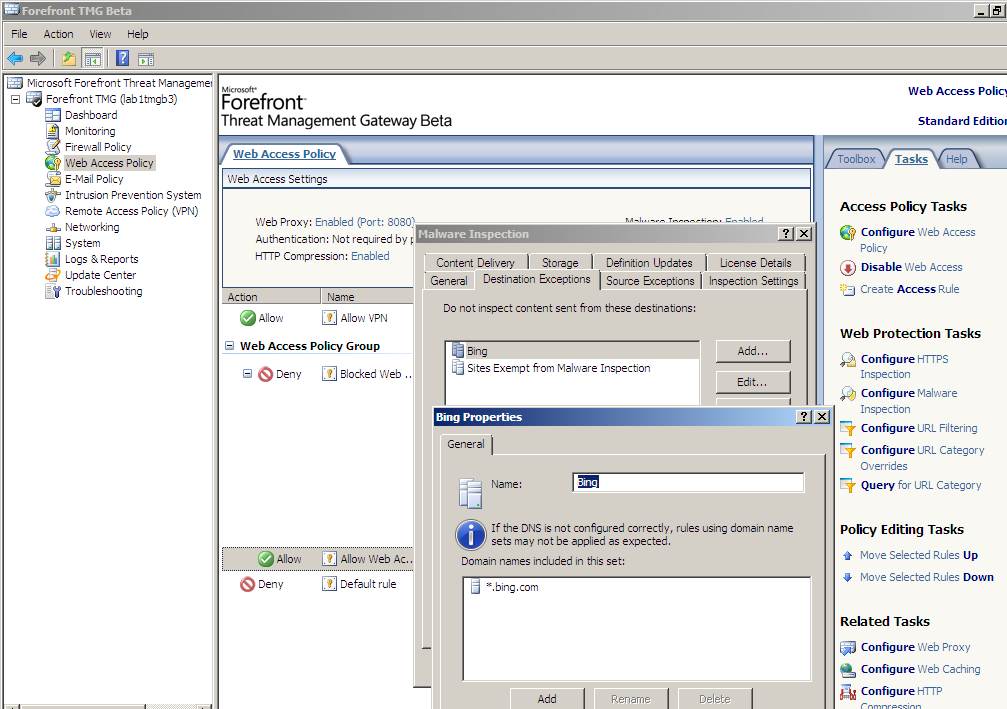Click Add... in Malware Inspection dialog
The image size is (1007, 709).
[753, 351]
